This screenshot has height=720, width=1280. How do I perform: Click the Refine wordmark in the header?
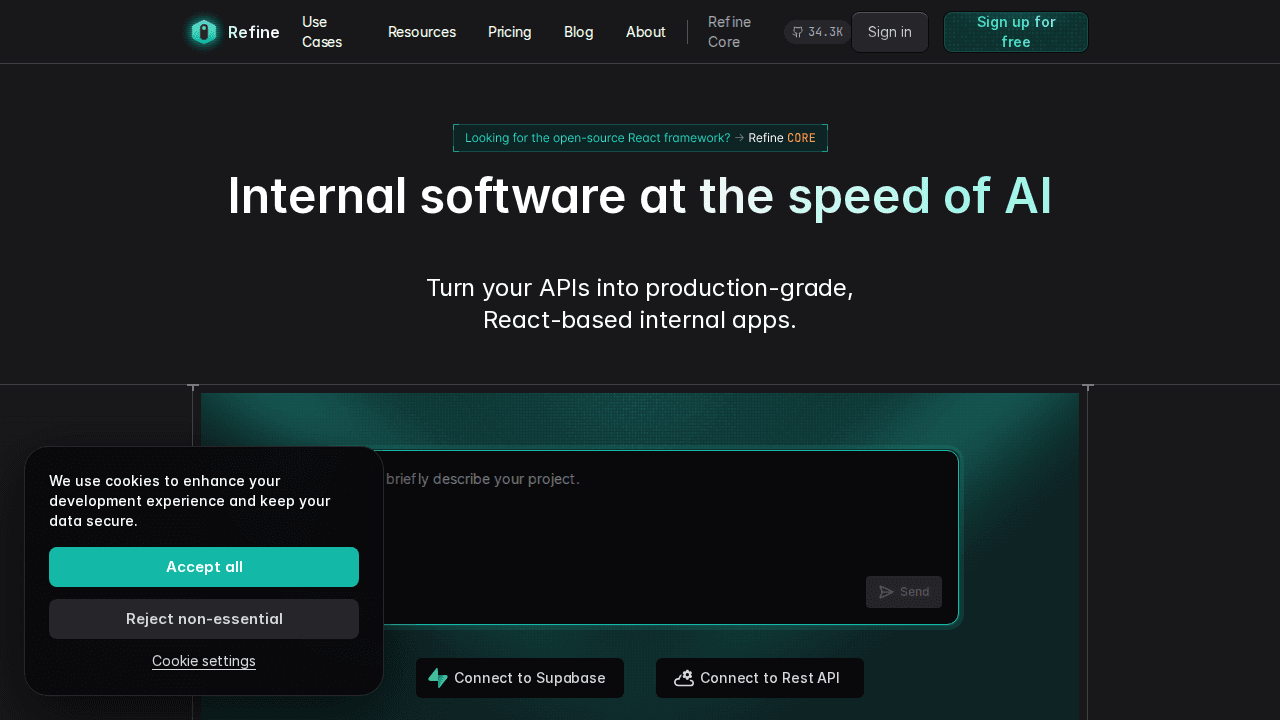click(254, 32)
